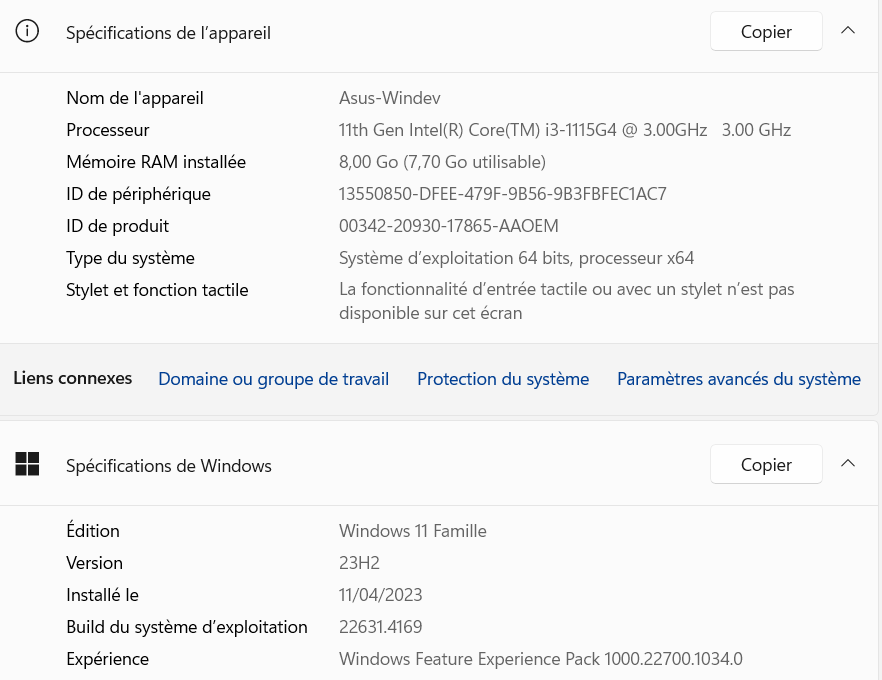Click the Liens connexes label
The image size is (882, 680).
coord(73,378)
